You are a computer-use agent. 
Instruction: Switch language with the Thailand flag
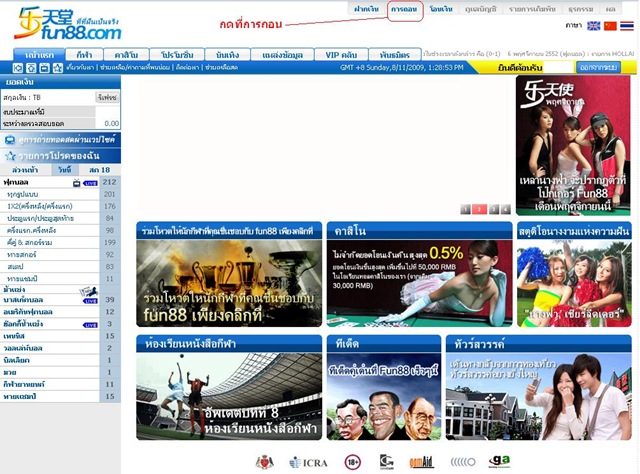(x=627, y=26)
